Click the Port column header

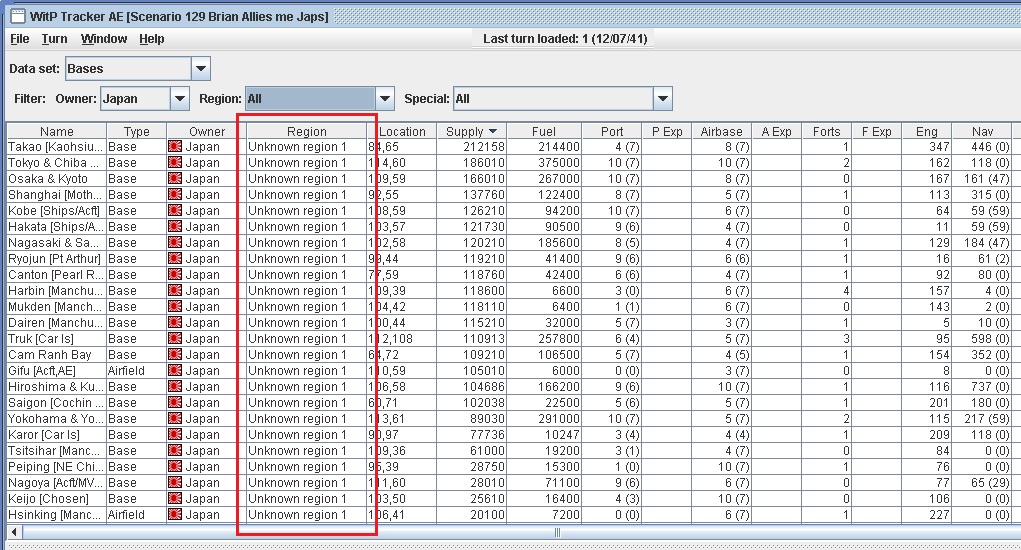[611, 131]
